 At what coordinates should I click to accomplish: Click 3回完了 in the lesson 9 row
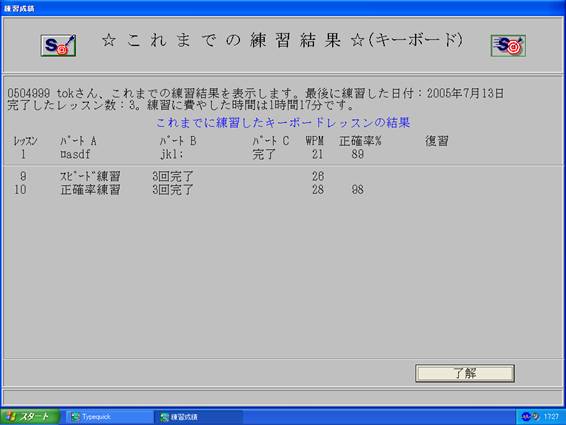click(173, 177)
